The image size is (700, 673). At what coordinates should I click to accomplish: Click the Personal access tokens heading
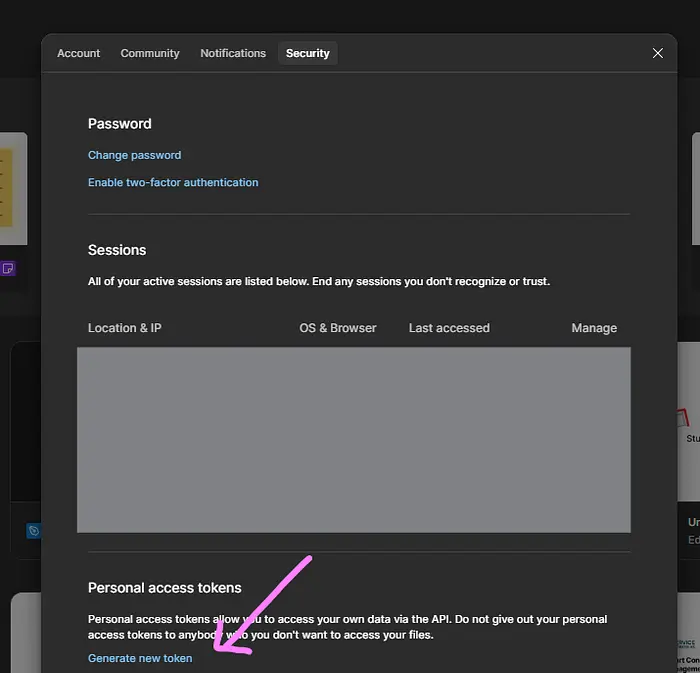pos(165,588)
